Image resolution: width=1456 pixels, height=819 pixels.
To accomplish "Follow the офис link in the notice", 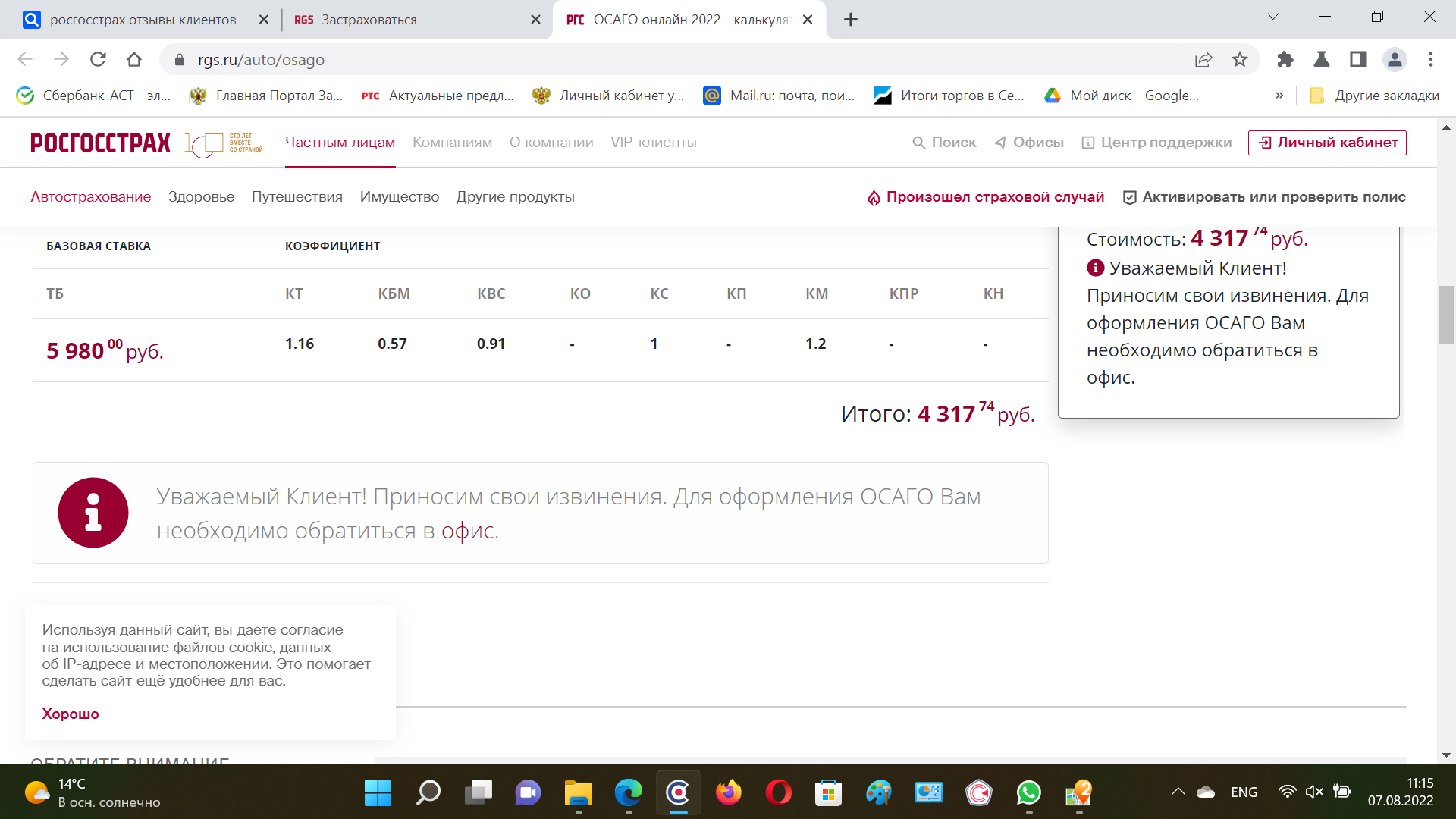I will click(468, 531).
